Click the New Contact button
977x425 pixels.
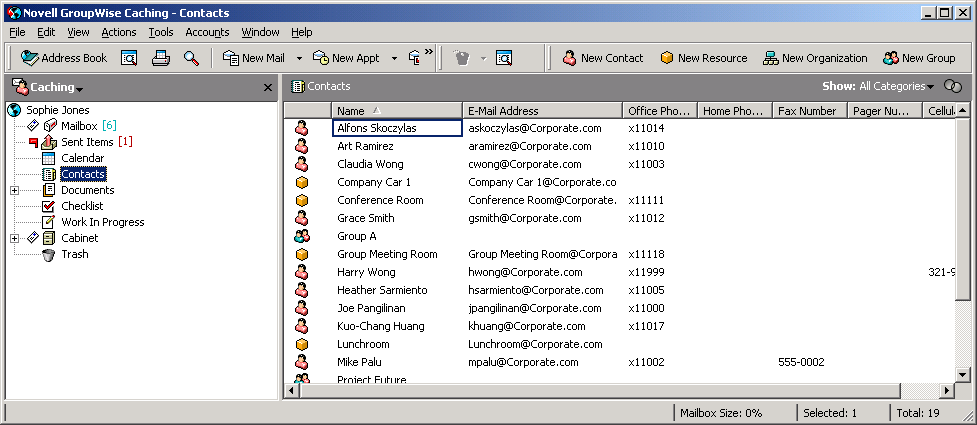click(x=603, y=58)
